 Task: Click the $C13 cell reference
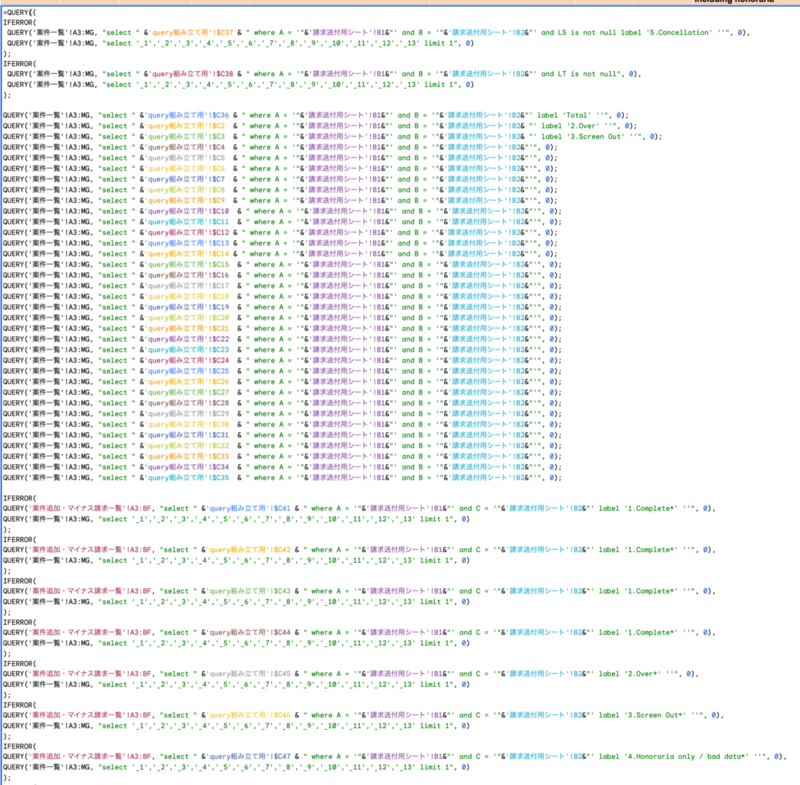(218, 243)
